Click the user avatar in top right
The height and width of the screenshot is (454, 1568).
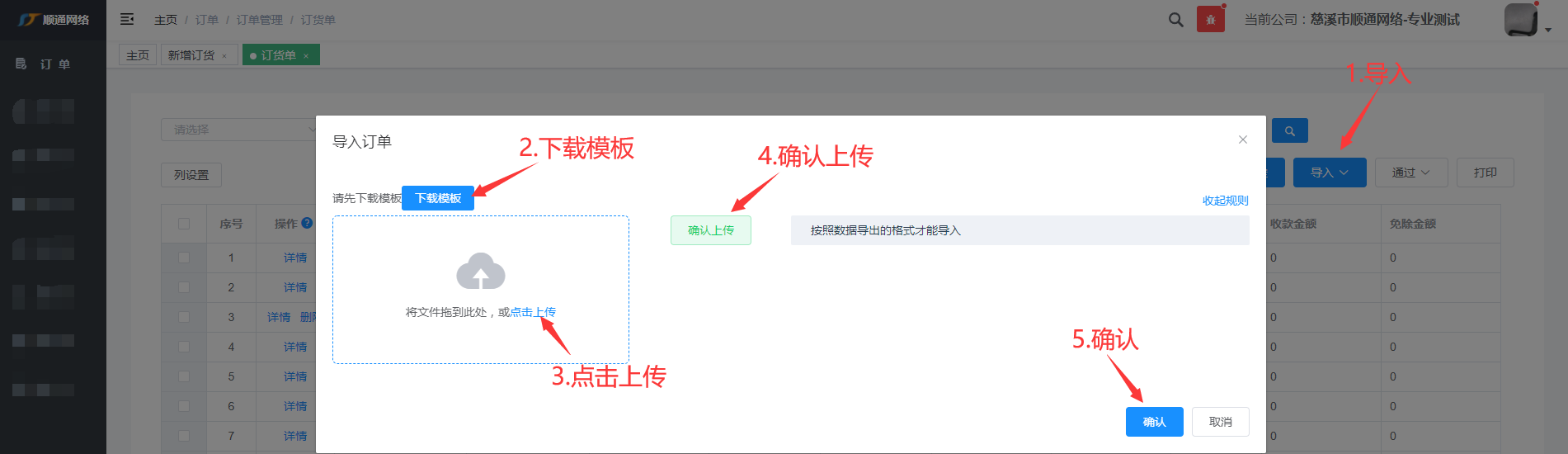(1520, 20)
